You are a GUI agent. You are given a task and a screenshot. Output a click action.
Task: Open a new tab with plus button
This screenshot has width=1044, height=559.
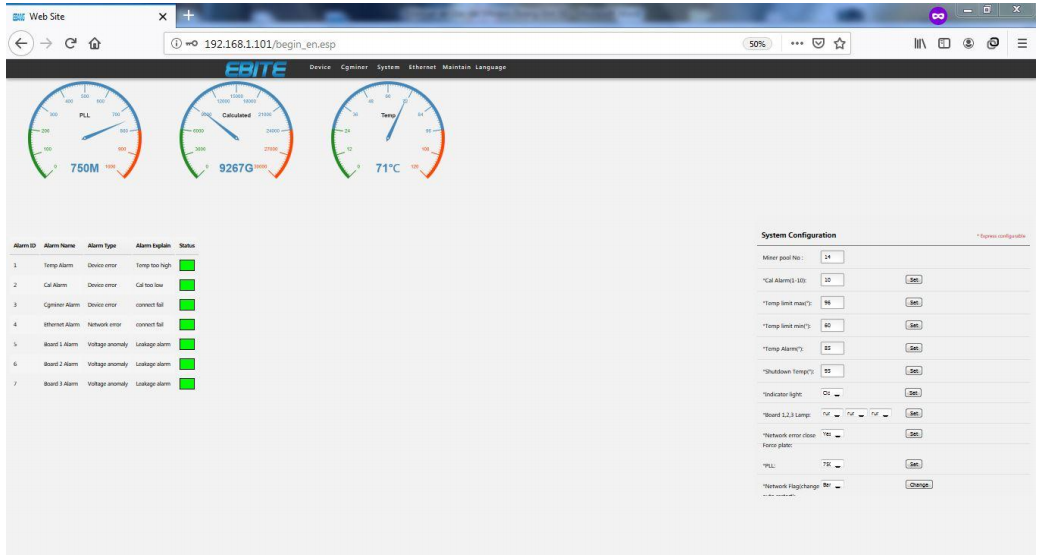point(188,15)
